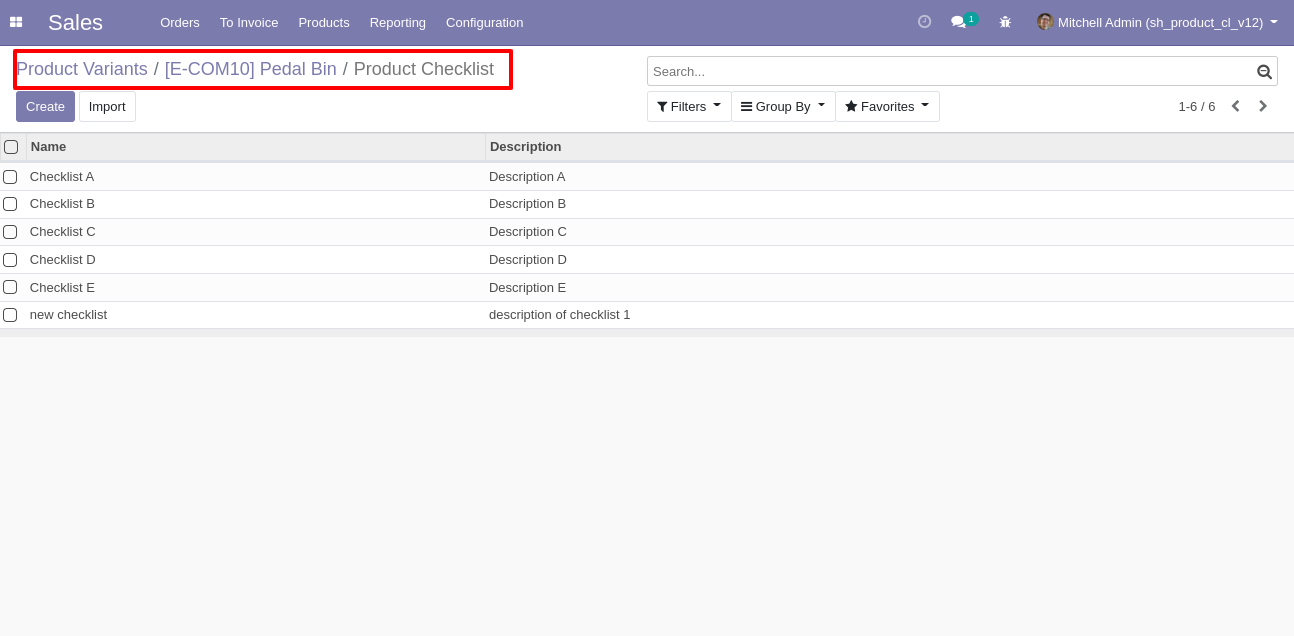Go to previous page arrow

click(x=1235, y=106)
